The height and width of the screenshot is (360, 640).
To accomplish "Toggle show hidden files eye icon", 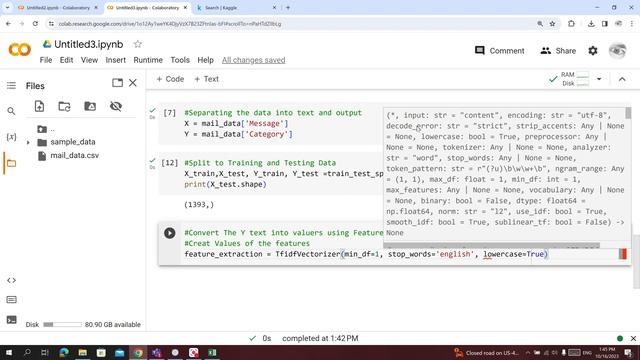I will click(116, 106).
